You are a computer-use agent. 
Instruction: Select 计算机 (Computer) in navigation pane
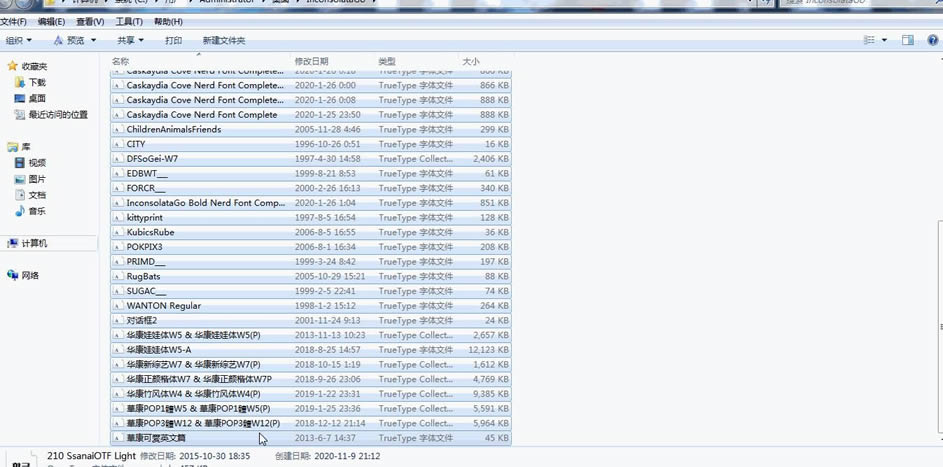[34, 243]
